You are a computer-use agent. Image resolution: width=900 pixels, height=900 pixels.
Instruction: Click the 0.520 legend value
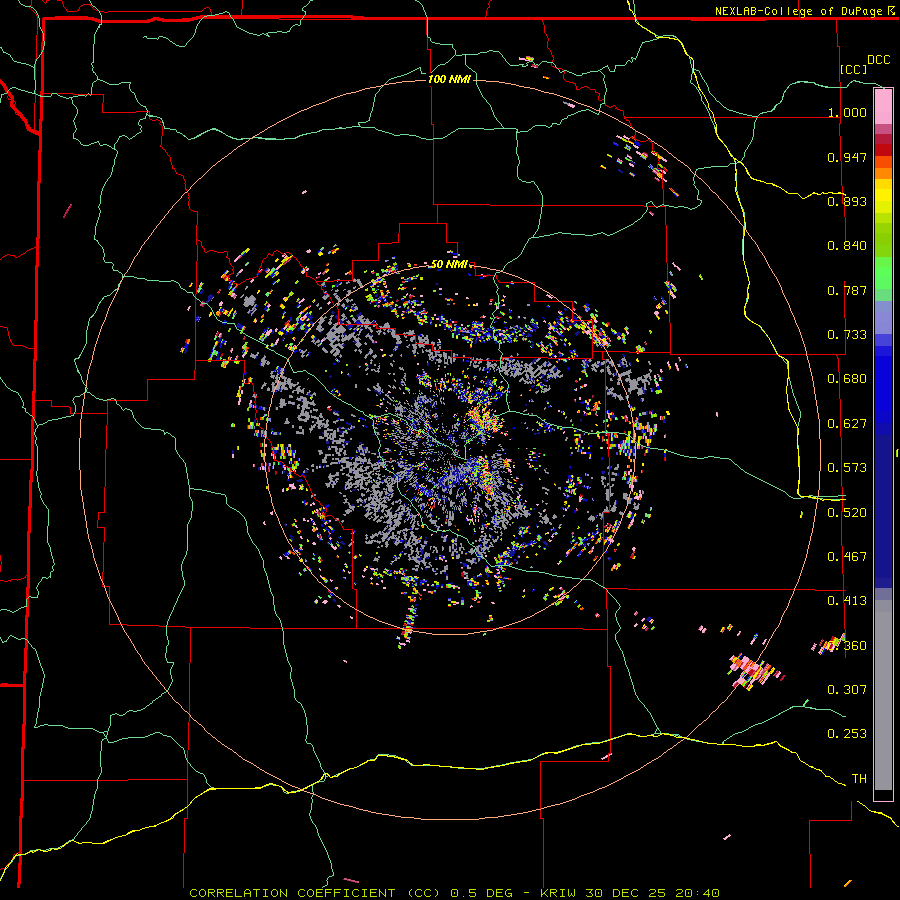[x=847, y=513]
